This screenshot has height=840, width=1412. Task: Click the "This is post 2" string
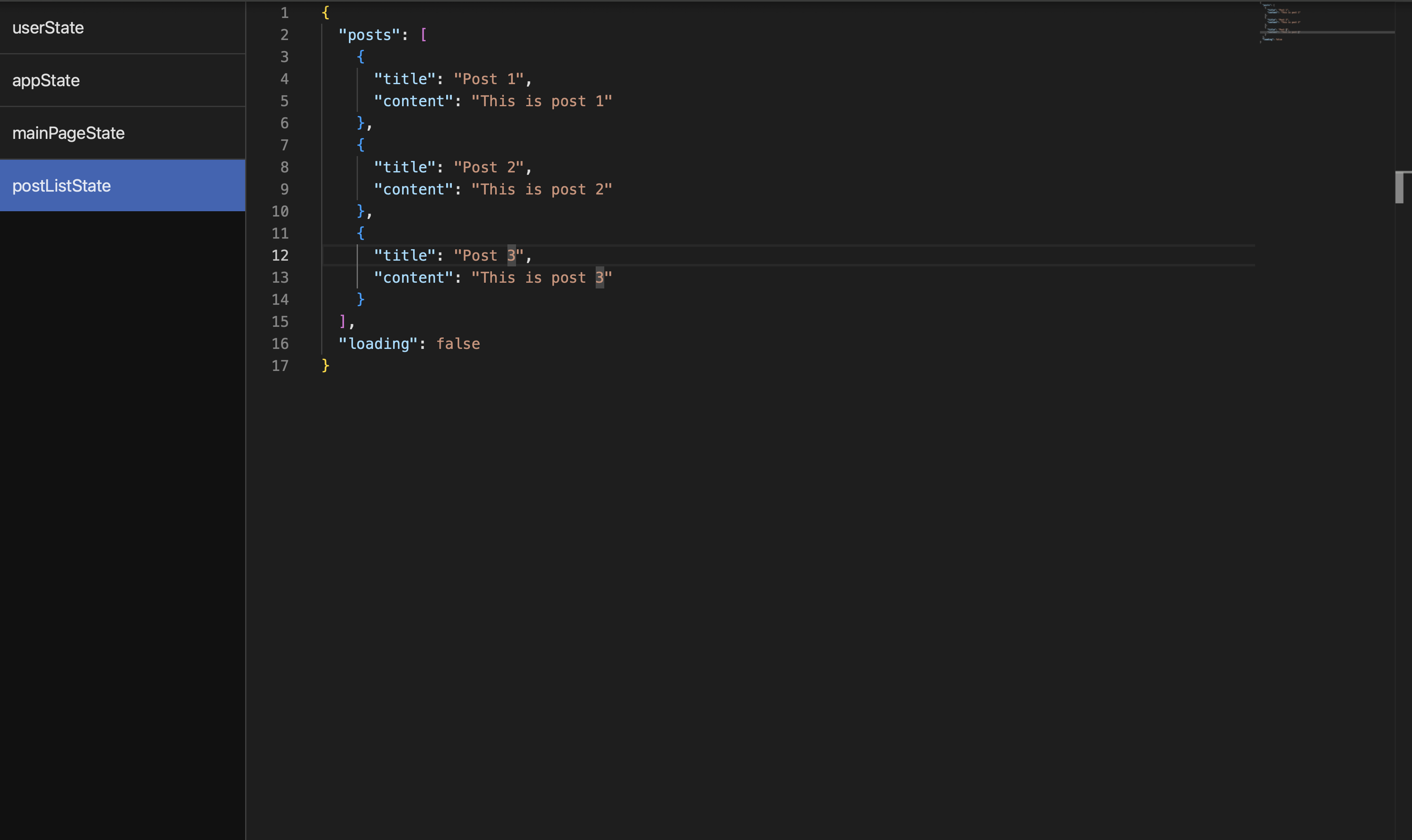(542, 190)
